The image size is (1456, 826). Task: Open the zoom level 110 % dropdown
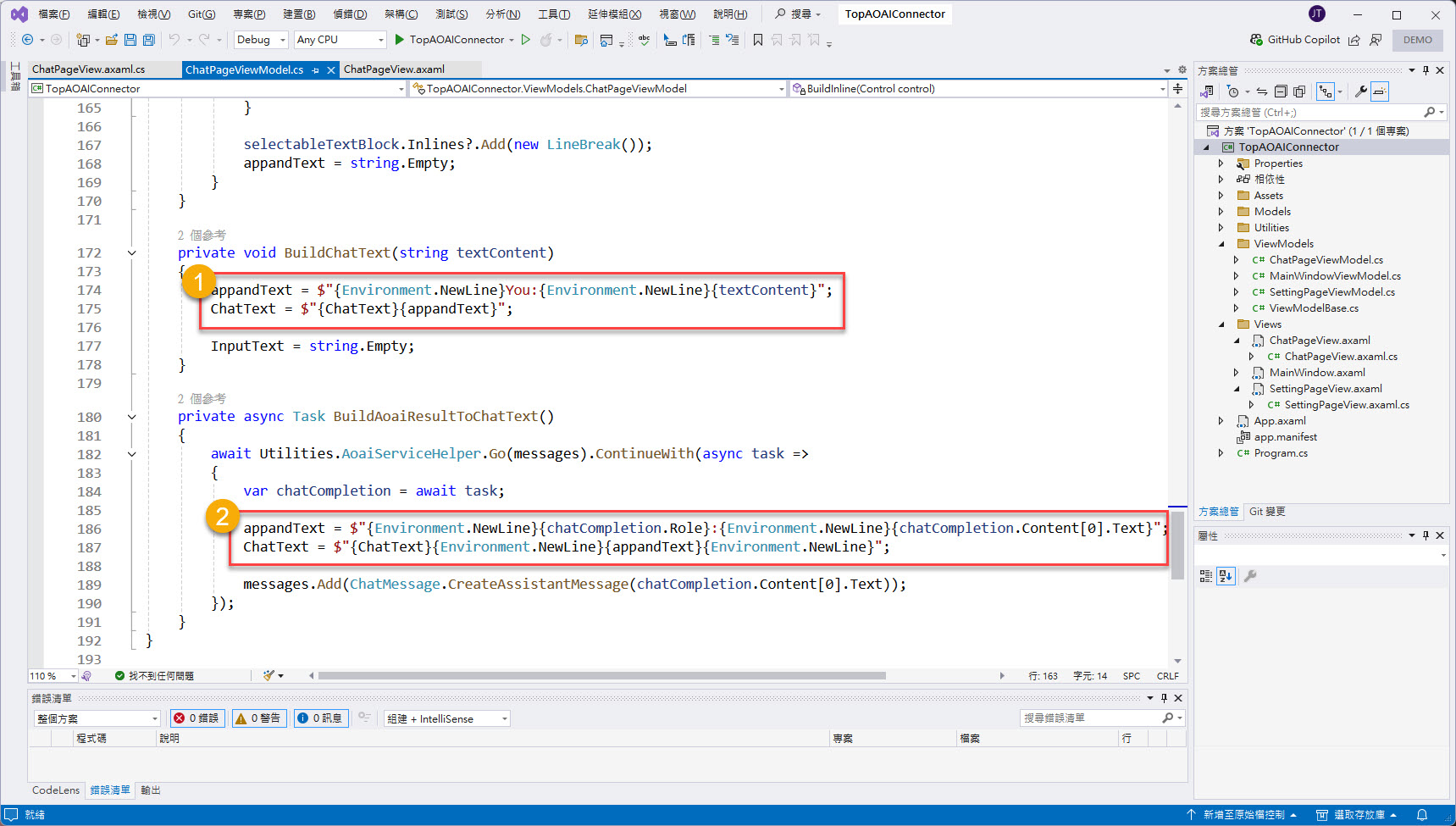[53, 676]
